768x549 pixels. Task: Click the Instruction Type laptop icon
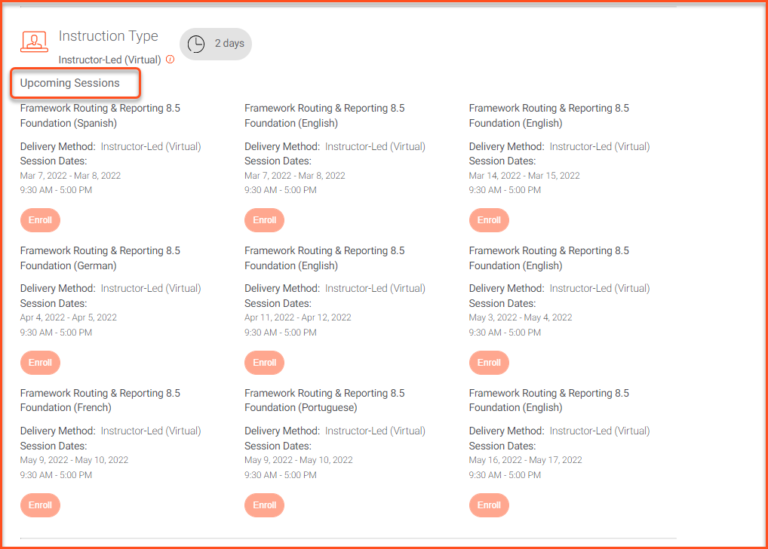coord(34,43)
